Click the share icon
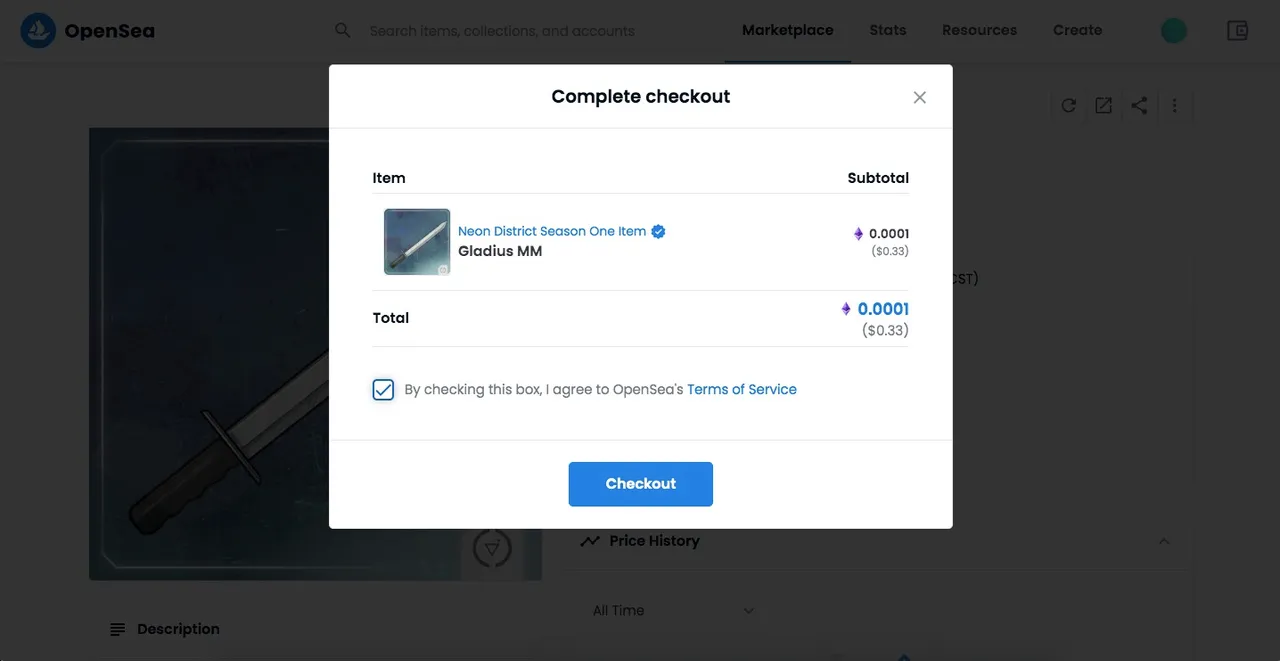Screen dimensions: 1280x661 pos(1139,105)
